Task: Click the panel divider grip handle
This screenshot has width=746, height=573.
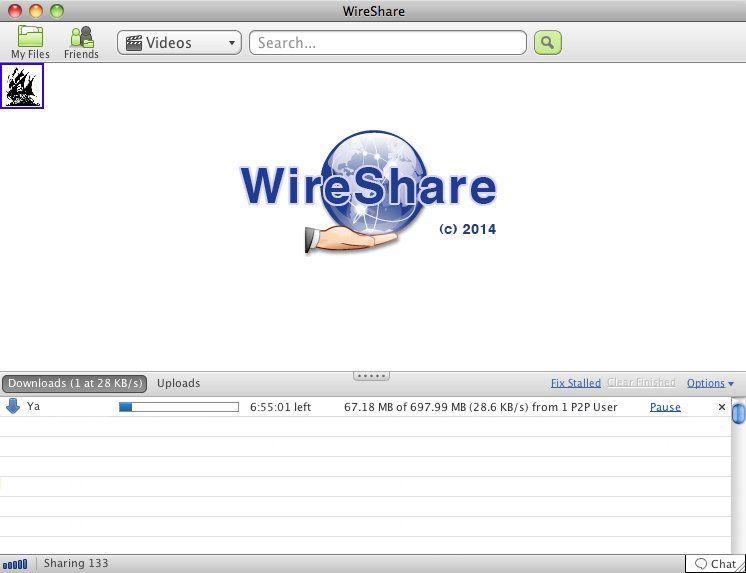Action: pyautogui.click(x=372, y=376)
